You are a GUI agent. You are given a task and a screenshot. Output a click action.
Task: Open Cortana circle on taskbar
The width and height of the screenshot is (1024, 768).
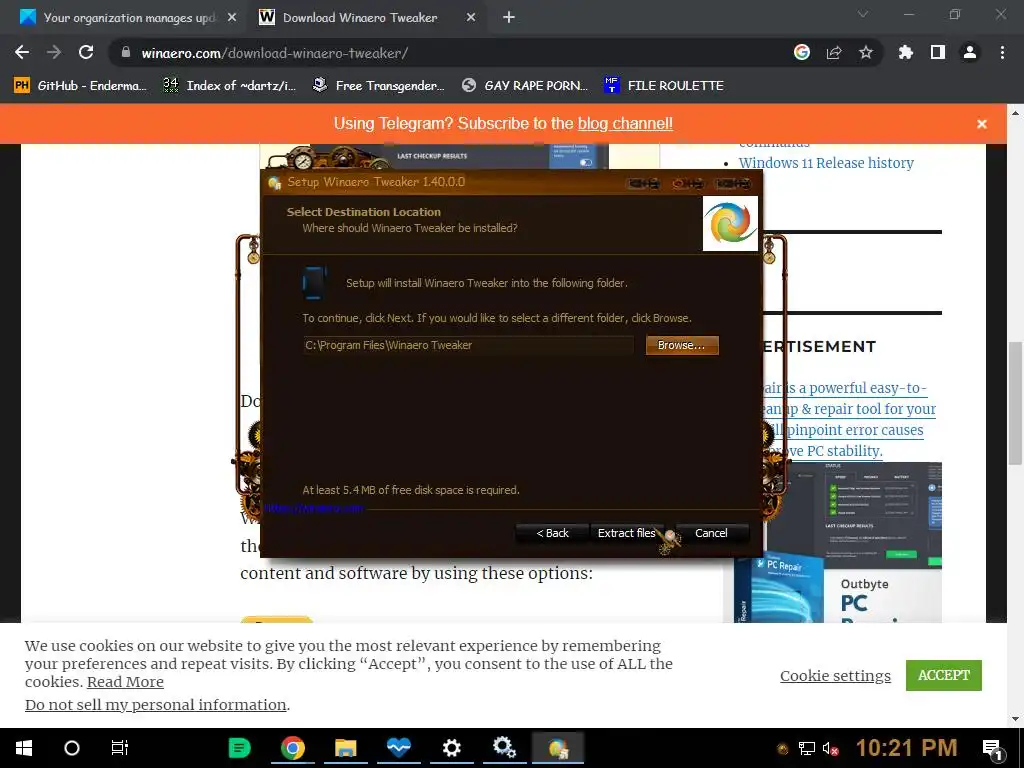(72, 748)
